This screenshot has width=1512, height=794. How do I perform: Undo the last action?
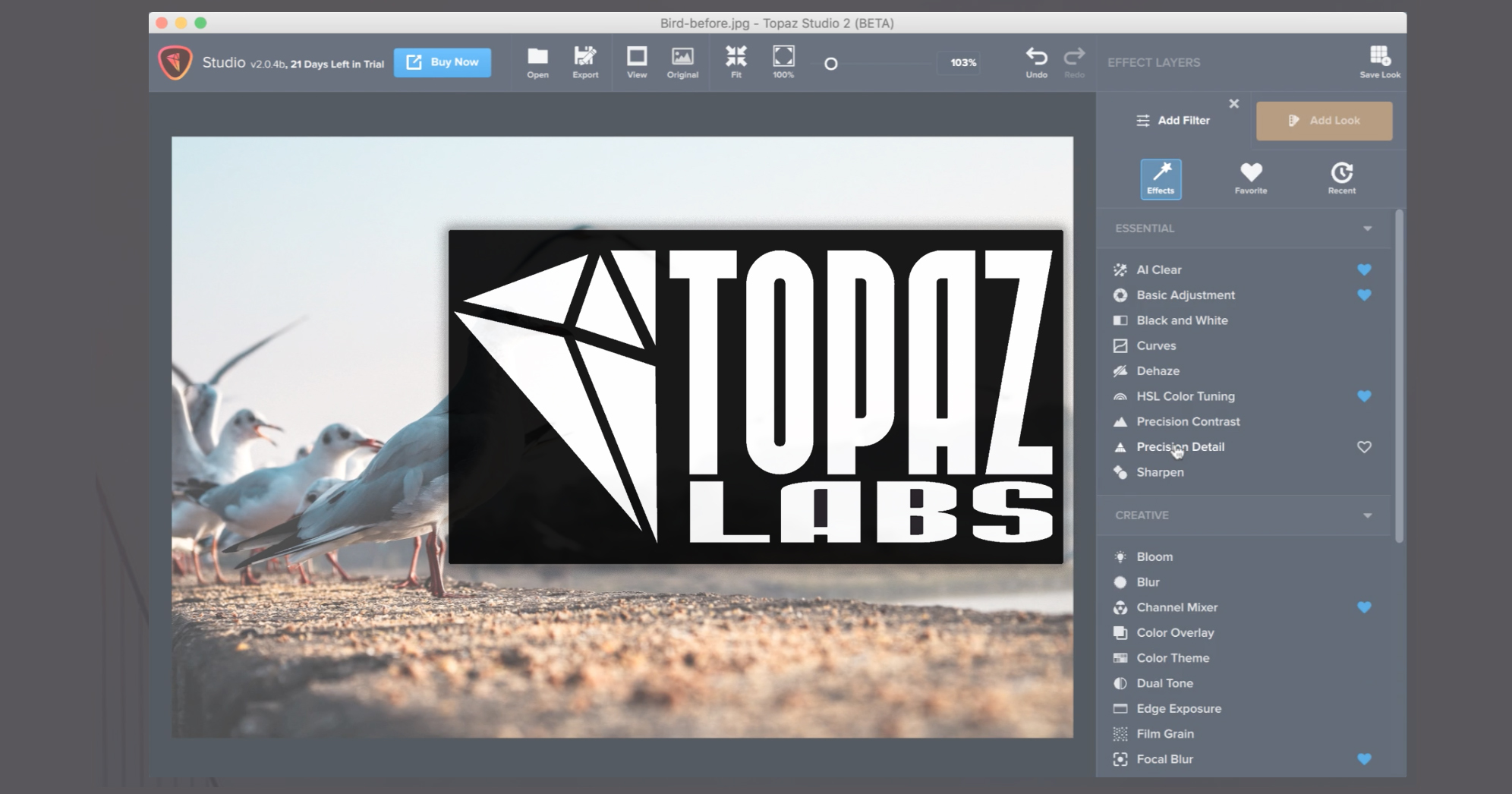1036,62
